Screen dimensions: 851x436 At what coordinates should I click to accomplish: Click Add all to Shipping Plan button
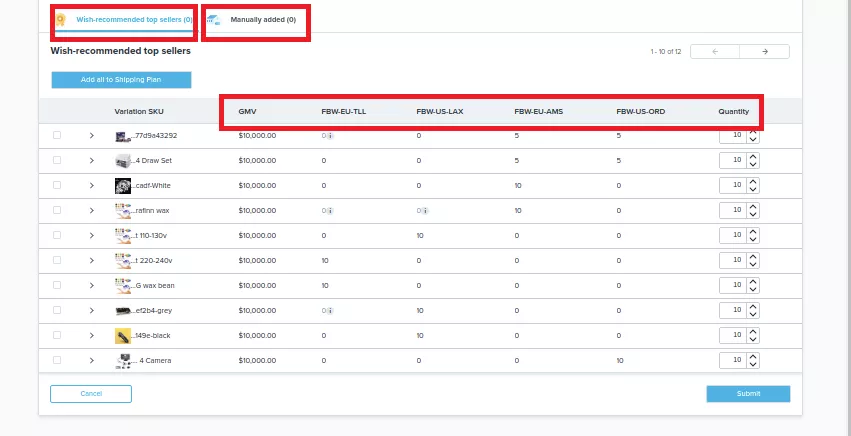point(121,80)
